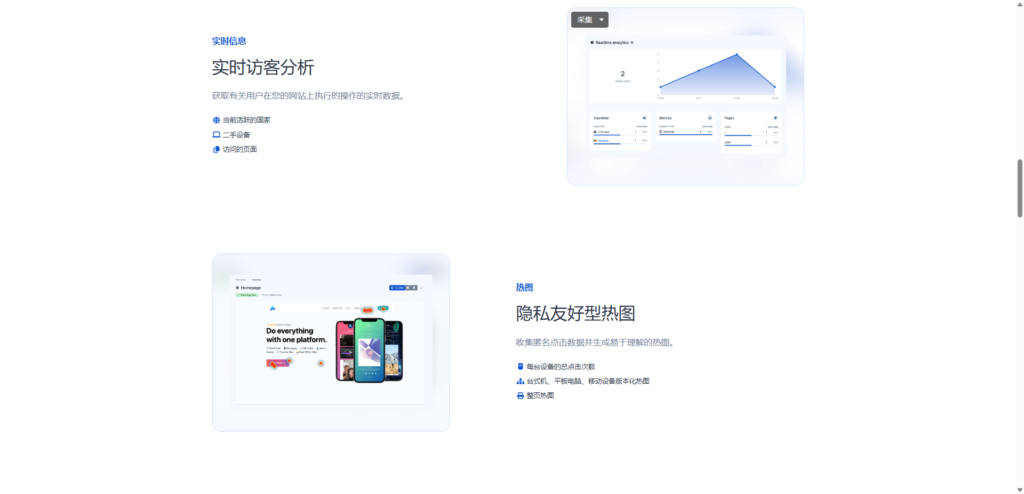The height and width of the screenshot is (494, 1024).
Task: Click the description 收集匿名点击数据并生成易于理解的热图
Action: click(x=596, y=342)
